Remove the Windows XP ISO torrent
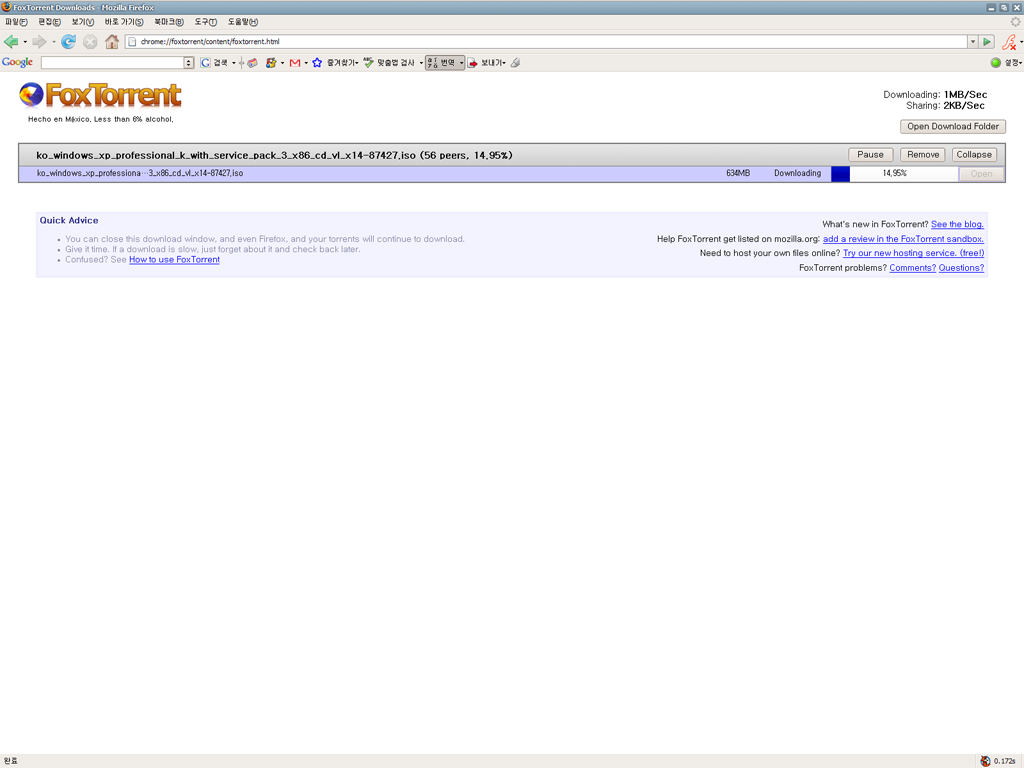 pos(923,155)
